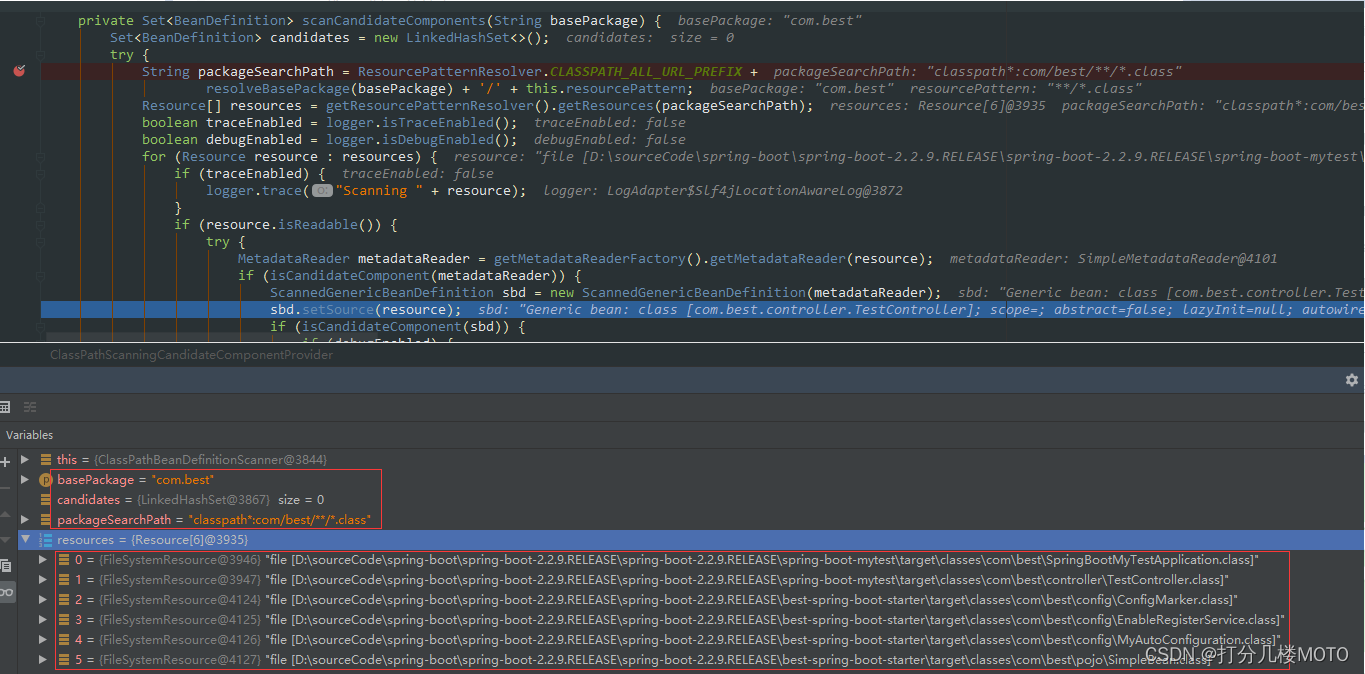The height and width of the screenshot is (674, 1365).
Task: Expand resources element 5 node
Action: tap(43, 660)
